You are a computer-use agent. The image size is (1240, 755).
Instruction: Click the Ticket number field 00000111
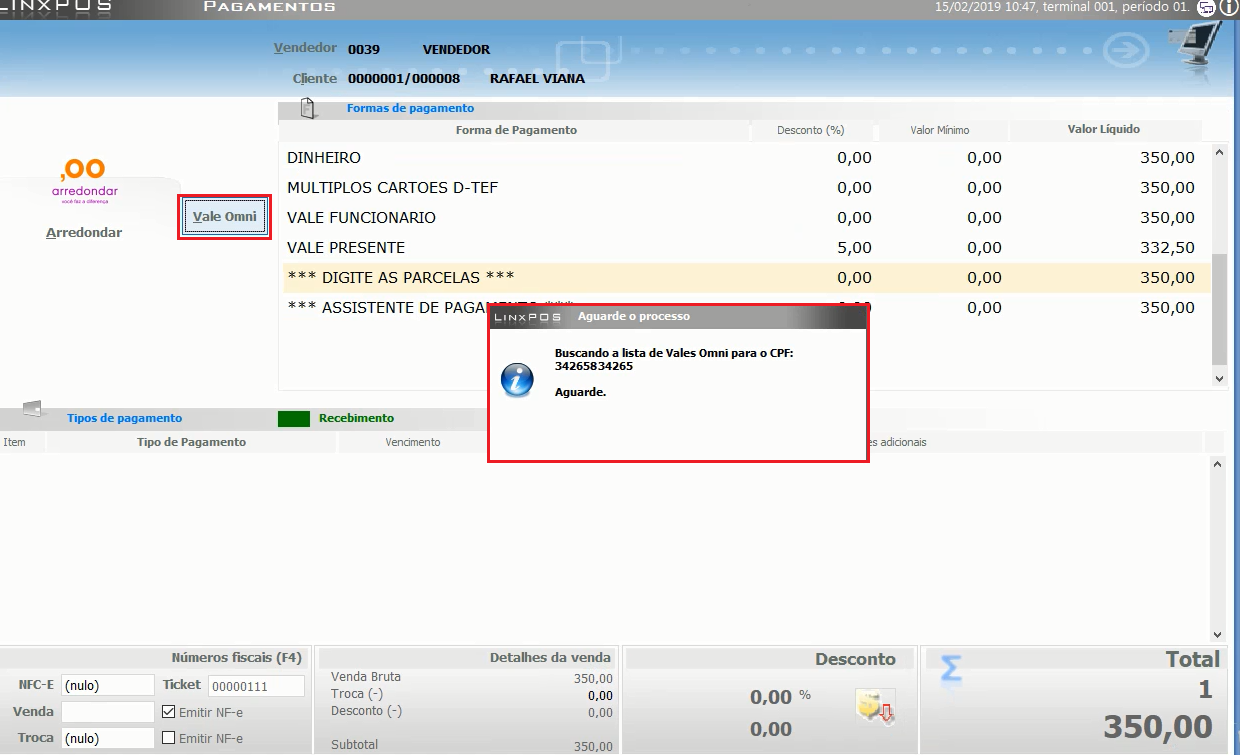point(256,685)
